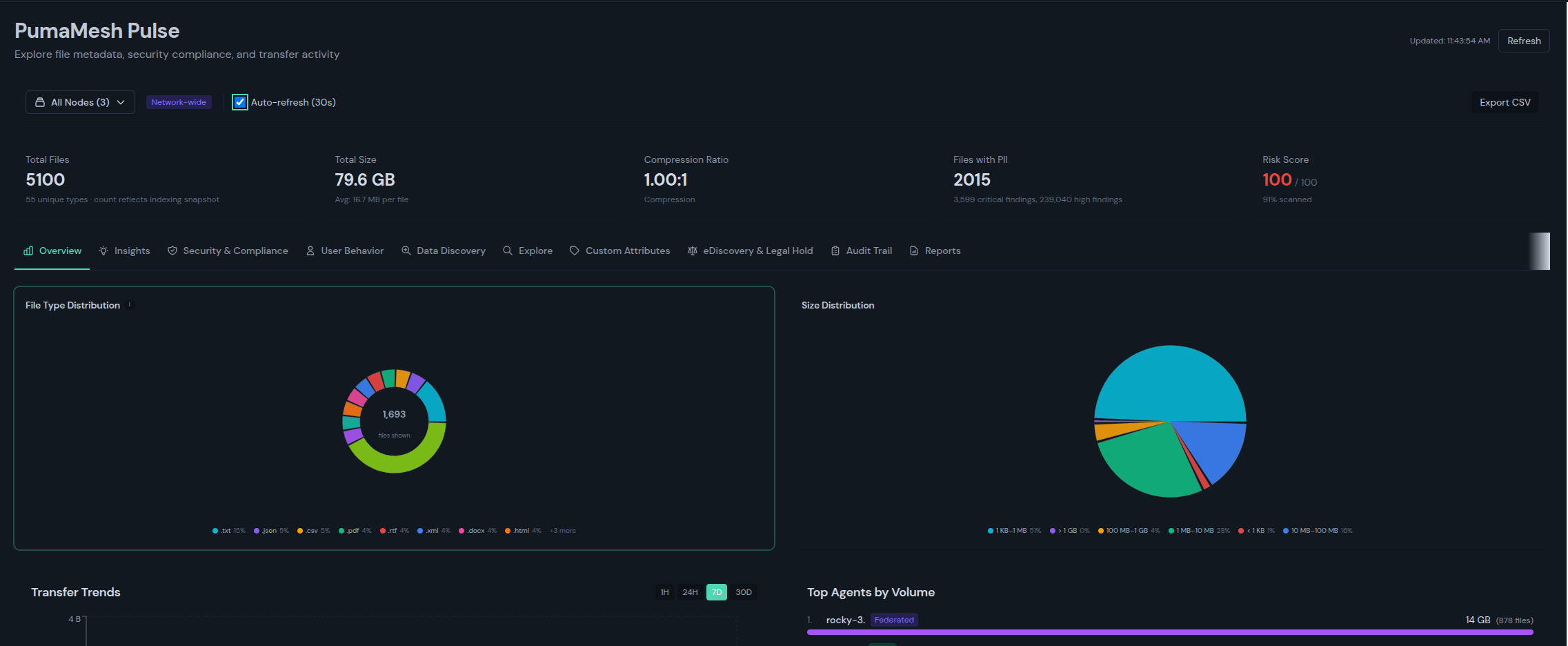The height and width of the screenshot is (646, 1568).
Task: Switch Transfer Trends to 30D range
Action: click(744, 591)
